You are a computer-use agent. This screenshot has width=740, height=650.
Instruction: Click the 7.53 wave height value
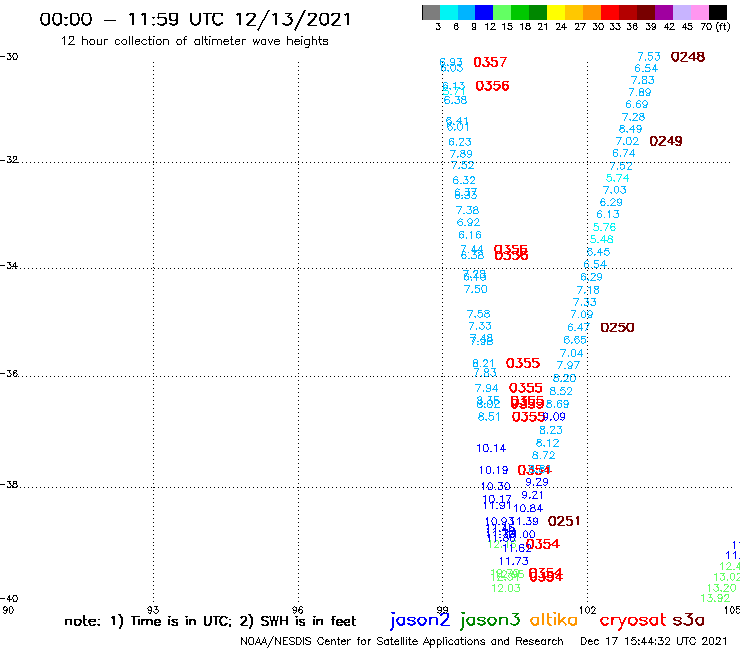[649, 57]
